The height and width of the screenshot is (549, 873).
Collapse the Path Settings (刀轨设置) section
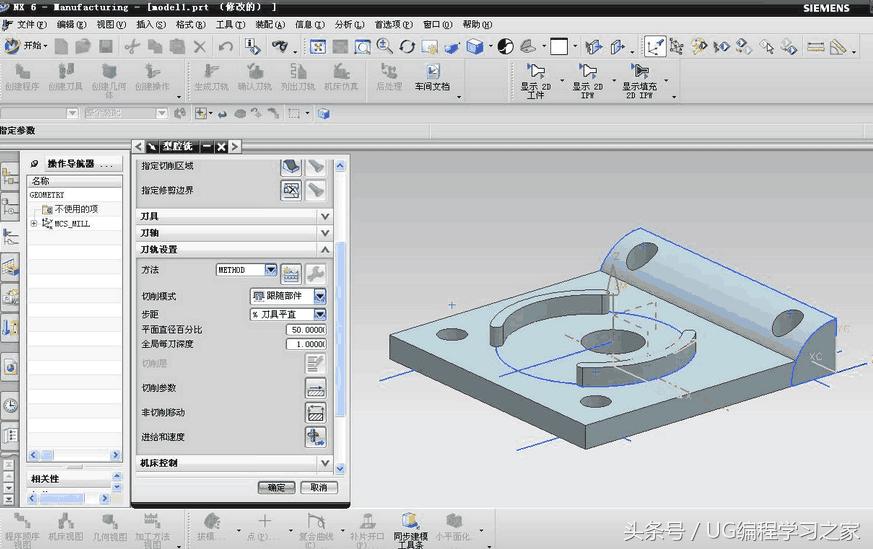[x=324, y=249]
